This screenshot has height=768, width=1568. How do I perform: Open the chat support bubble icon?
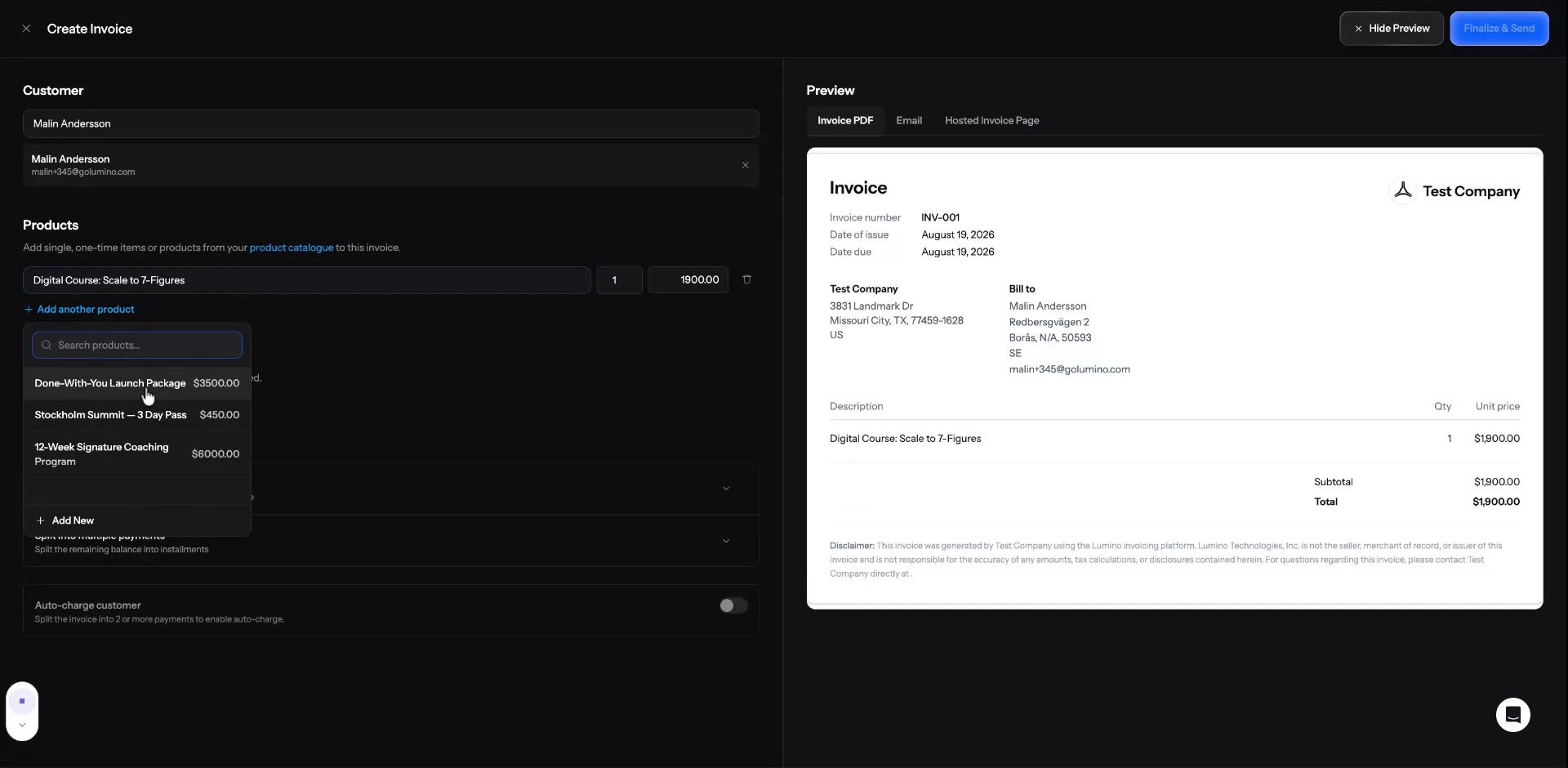click(x=1512, y=715)
